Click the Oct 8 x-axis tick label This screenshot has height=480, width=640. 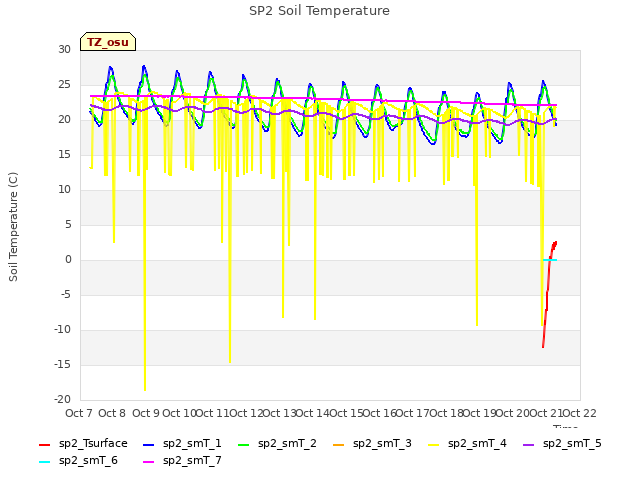pyautogui.click(x=112, y=413)
